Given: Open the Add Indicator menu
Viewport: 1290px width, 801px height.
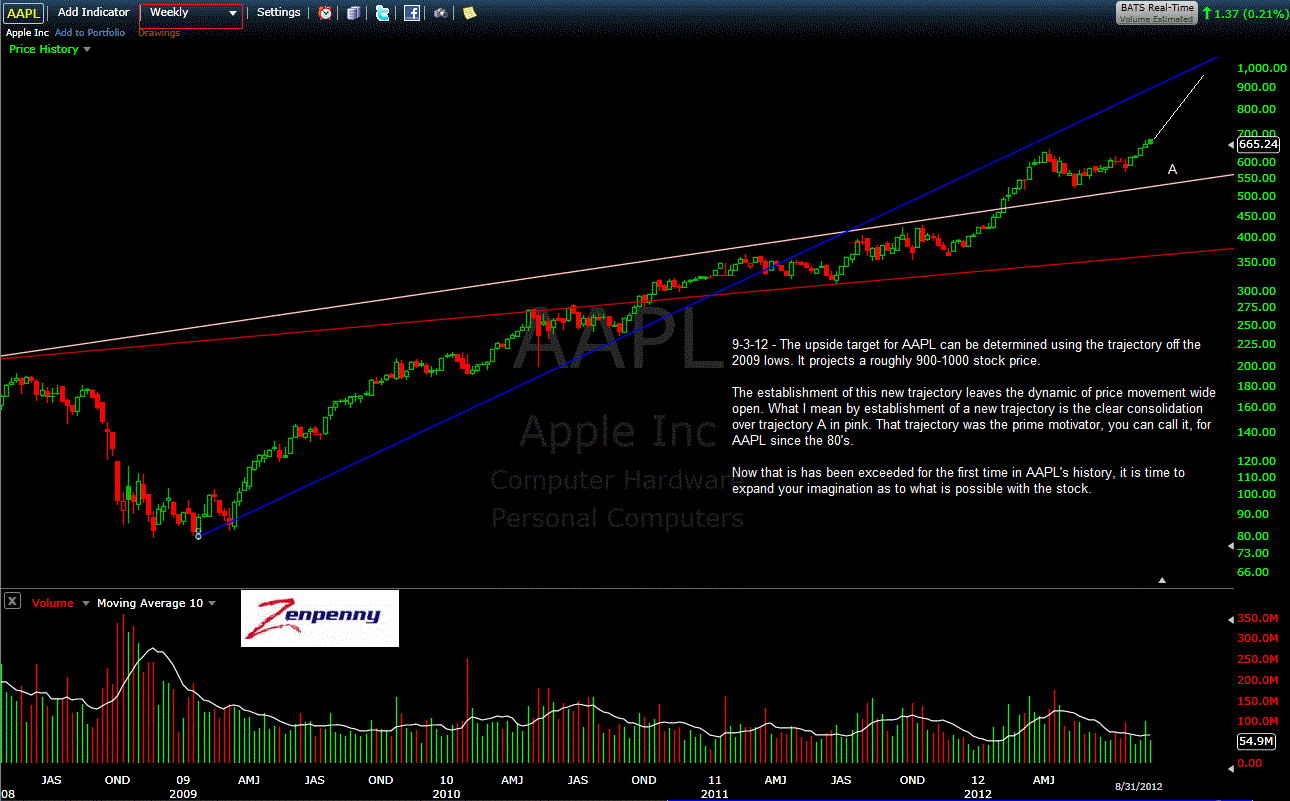Looking at the screenshot, I should [94, 12].
